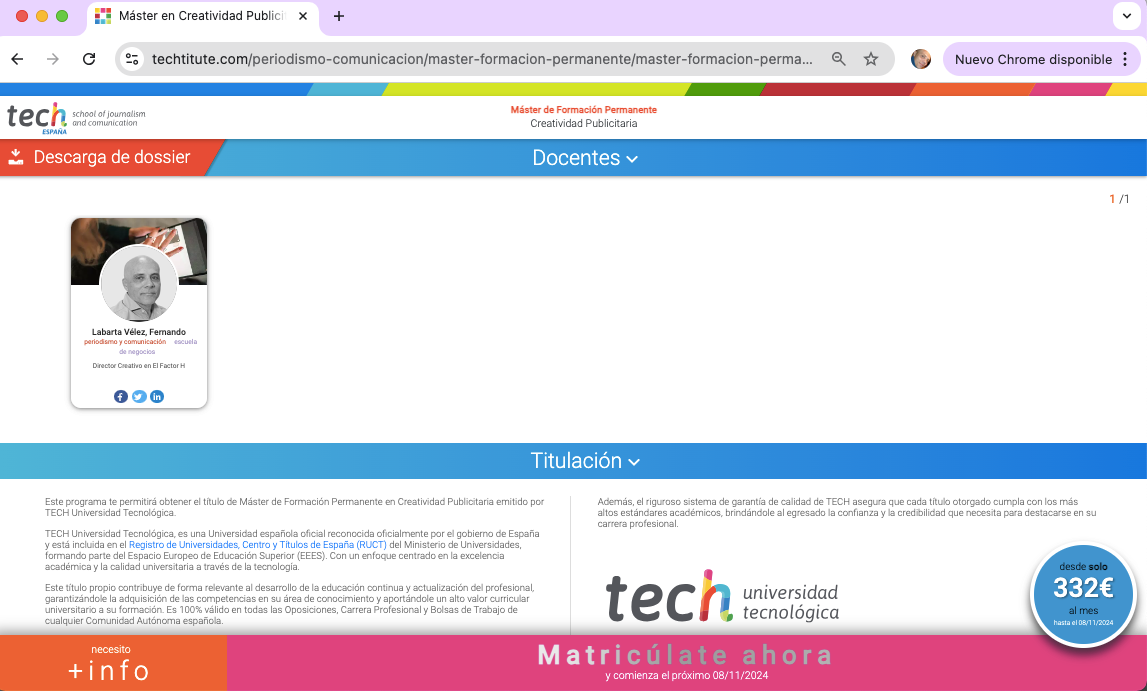Click the tech universidad tecnológica logo

pyautogui.click(x=723, y=597)
